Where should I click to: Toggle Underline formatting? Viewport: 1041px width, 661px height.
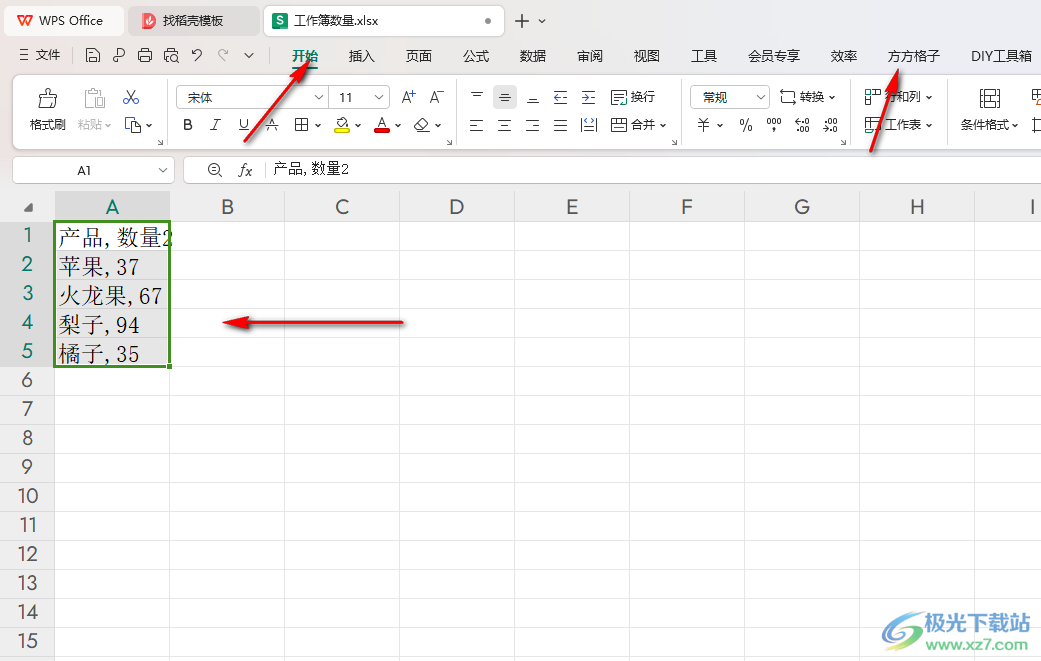pyautogui.click(x=244, y=125)
